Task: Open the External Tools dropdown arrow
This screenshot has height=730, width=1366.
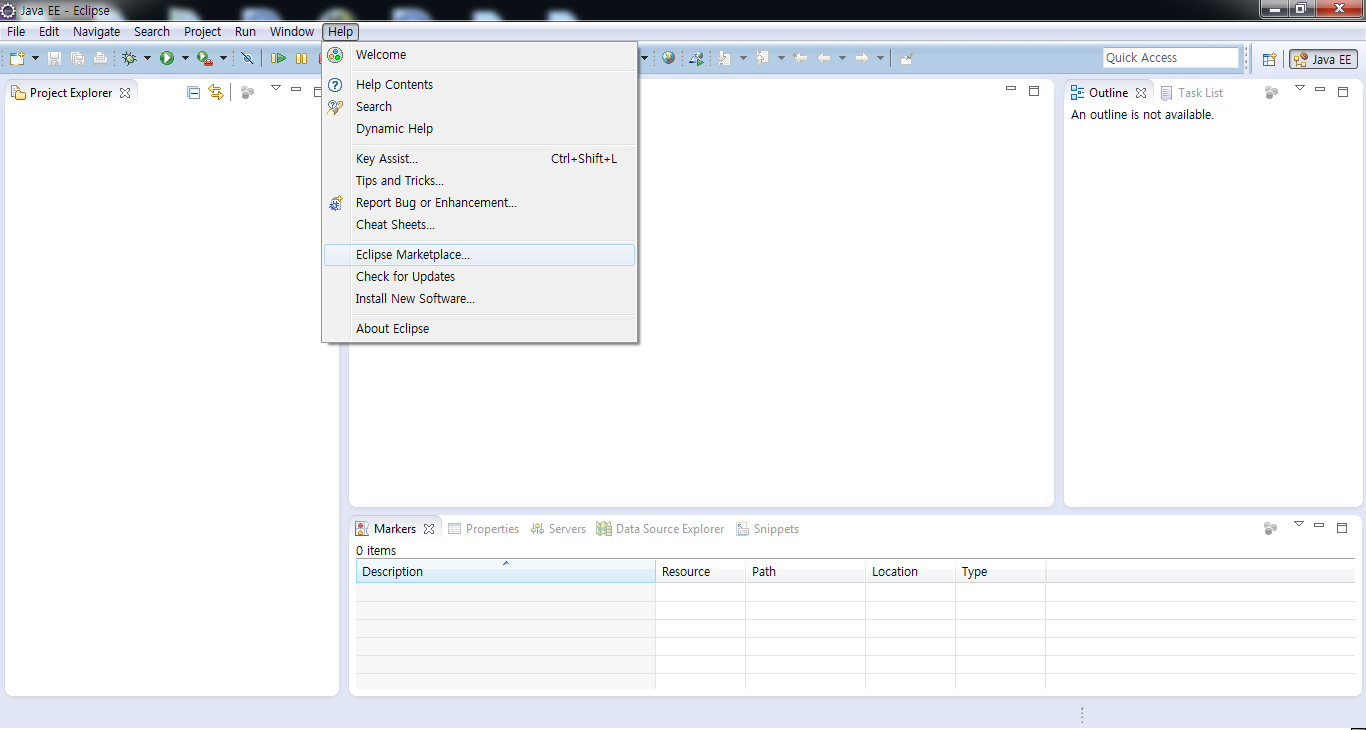Action: point(224,58)
